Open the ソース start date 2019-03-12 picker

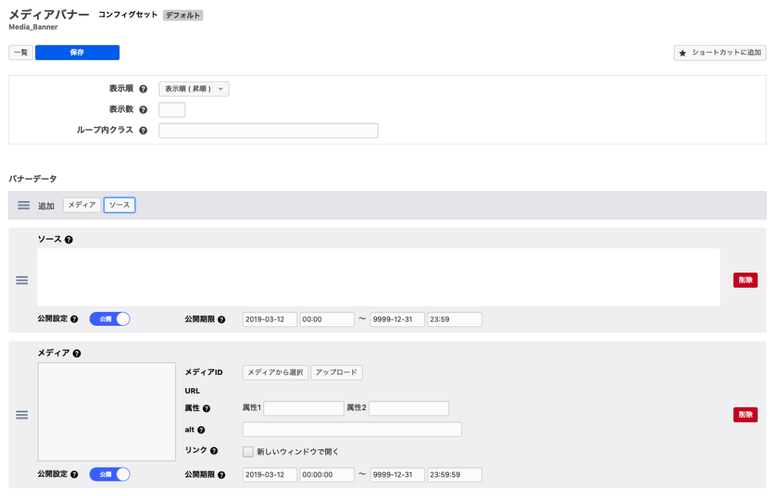[269, 320]
